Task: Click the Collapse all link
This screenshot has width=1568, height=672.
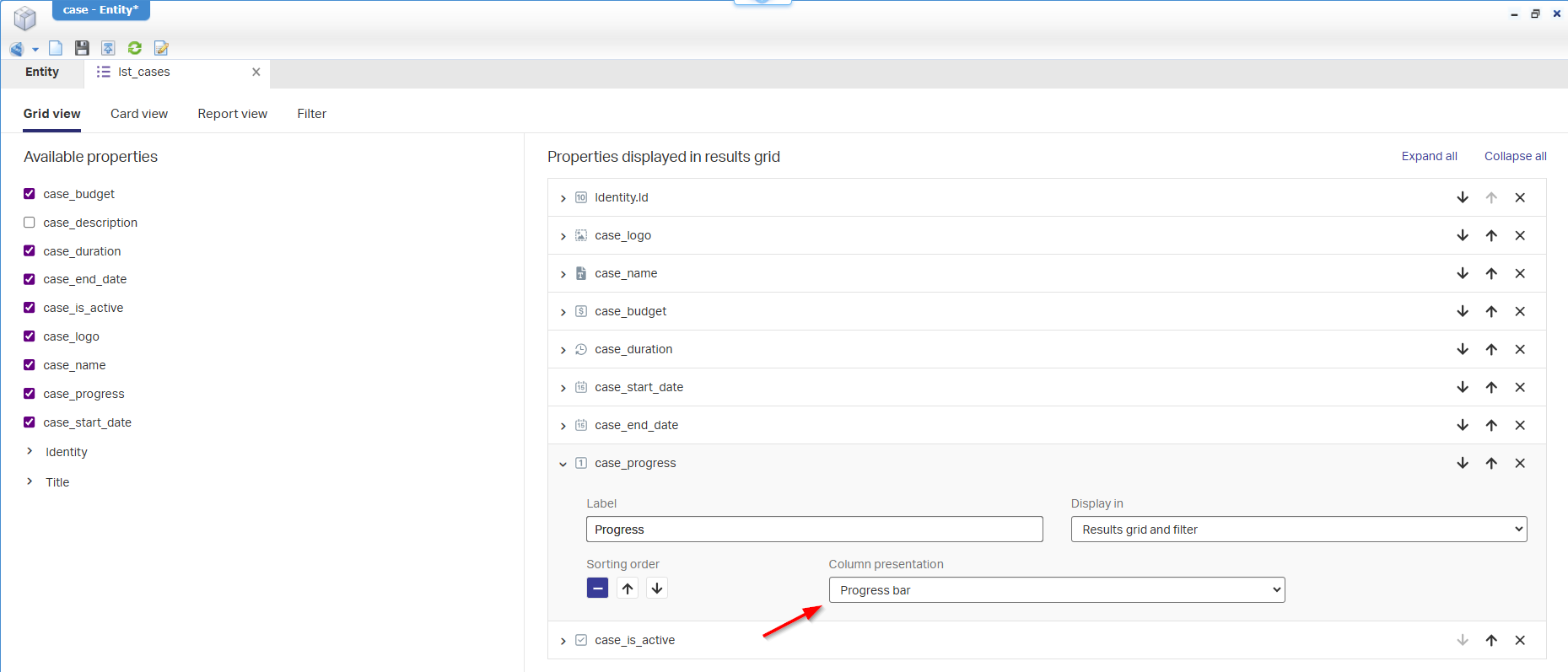Action: pos(1515,156)
